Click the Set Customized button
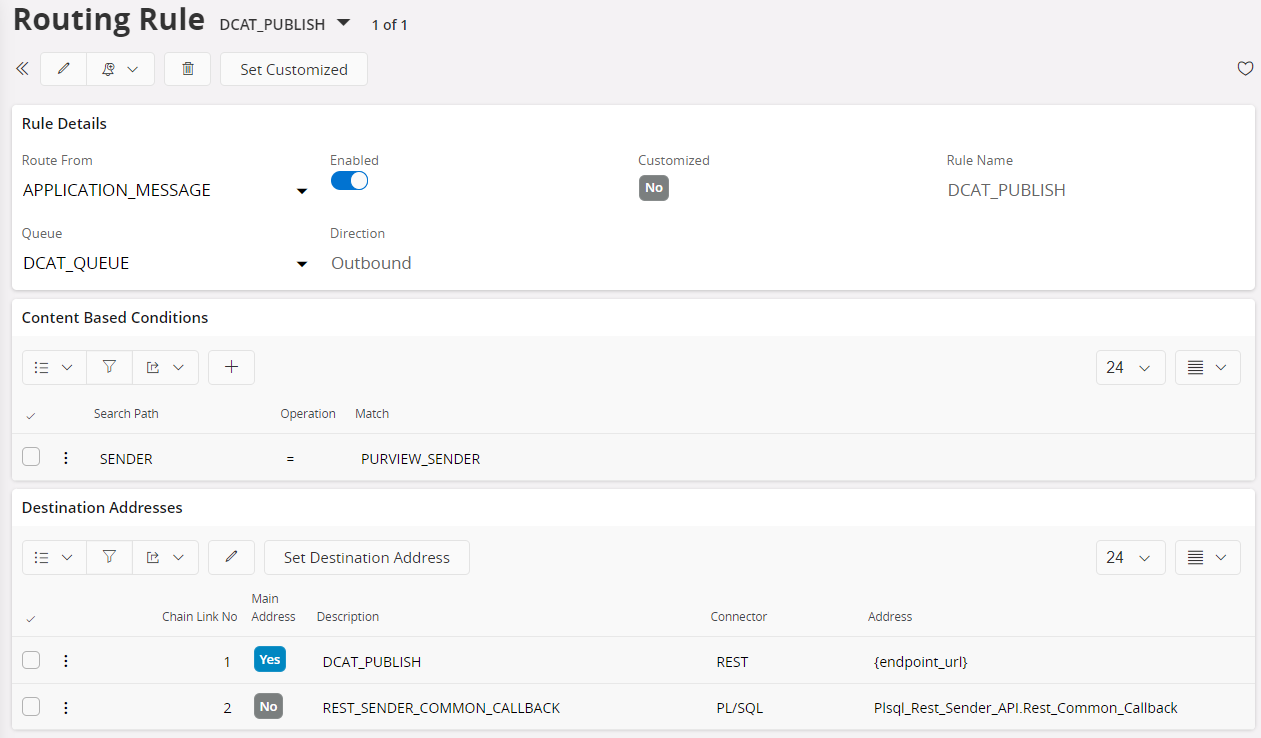Viewport: 1261px width, 738px height. (294, 69)
